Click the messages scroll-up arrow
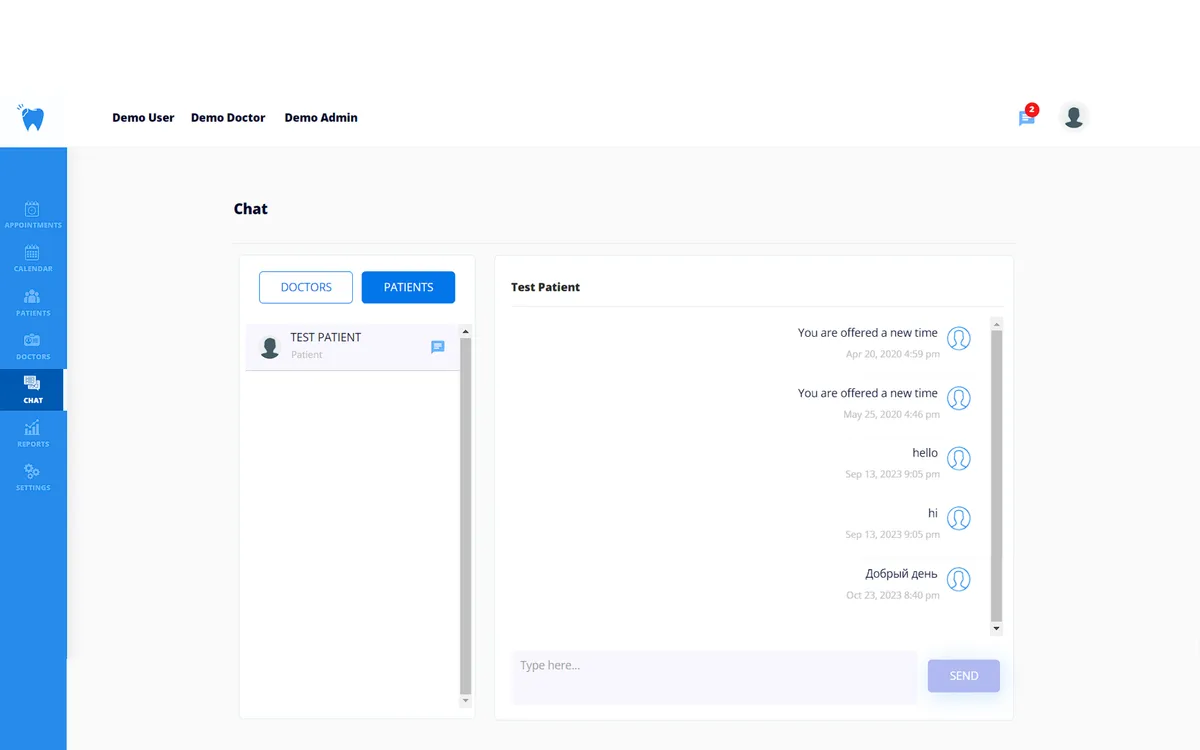 click(x=996, y=324)
